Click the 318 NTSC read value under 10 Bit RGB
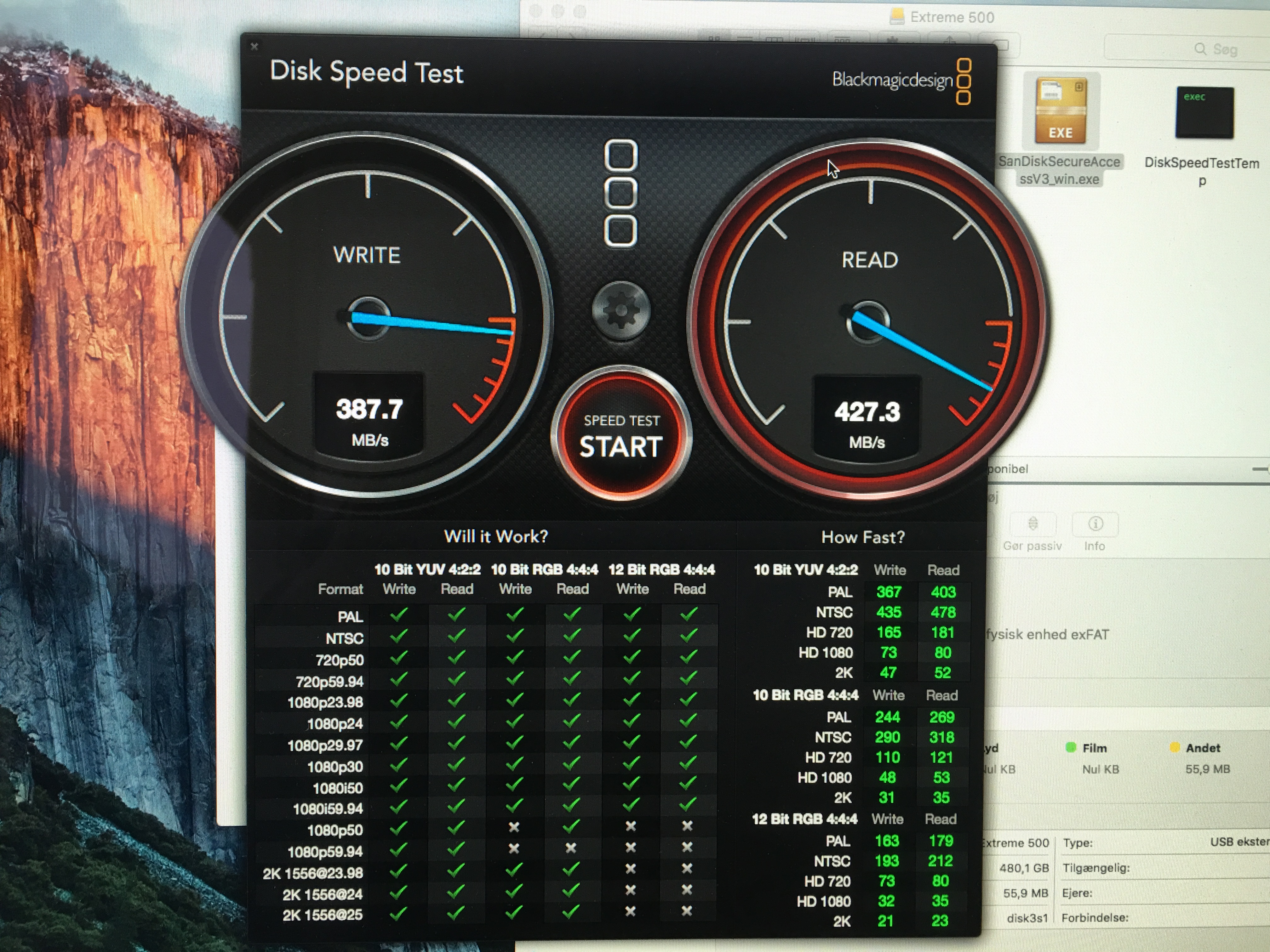The width and height of the screenshot is (1270, 952). 942,737
